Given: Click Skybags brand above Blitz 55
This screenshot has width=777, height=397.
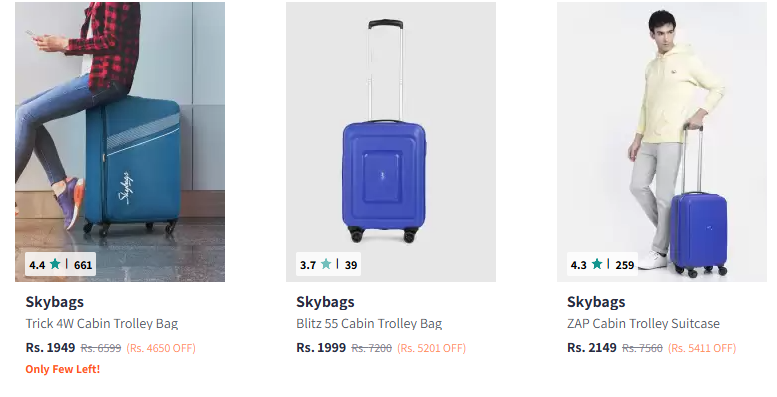Looking at the screenshot, I should [x=325, y=302].
